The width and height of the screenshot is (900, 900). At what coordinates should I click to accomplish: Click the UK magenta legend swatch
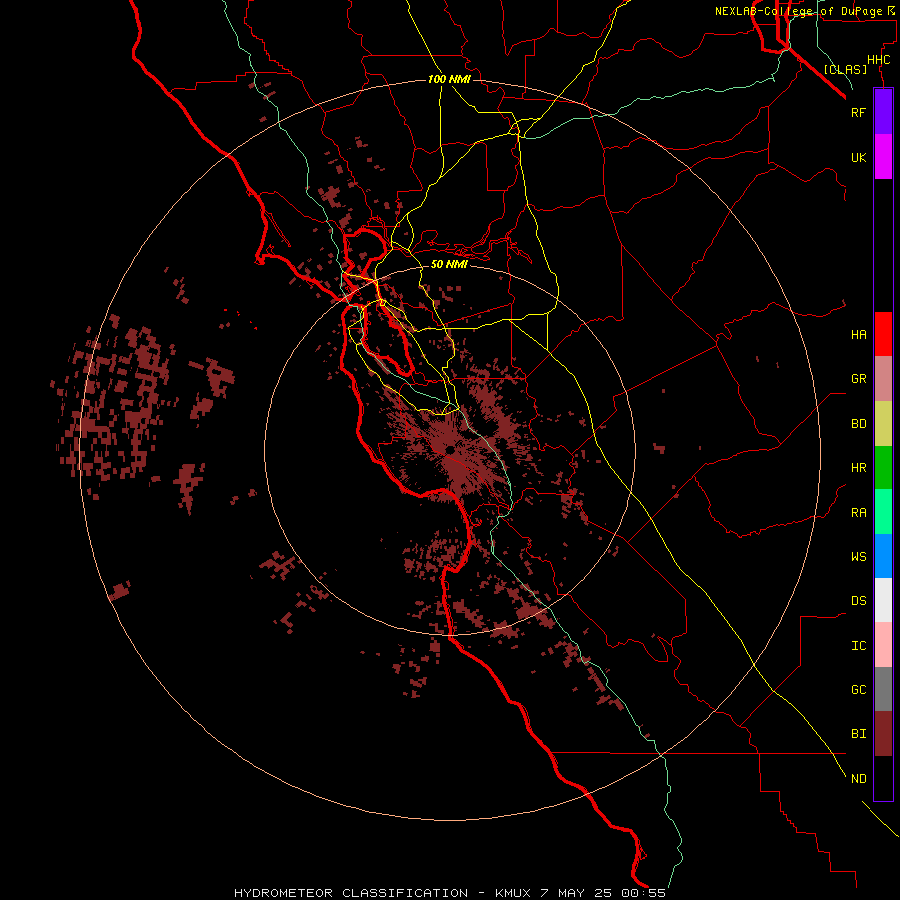coord(883,157)
